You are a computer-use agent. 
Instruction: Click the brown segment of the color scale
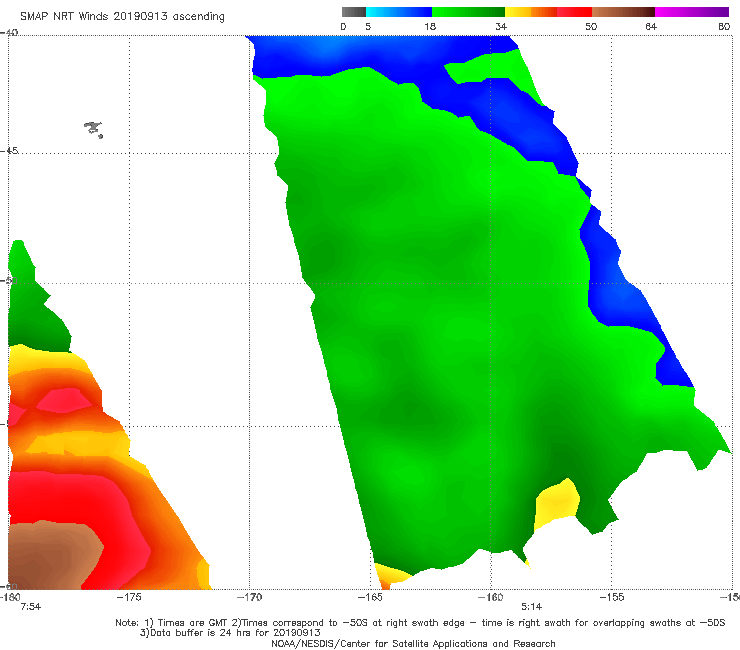click(623, 12)
